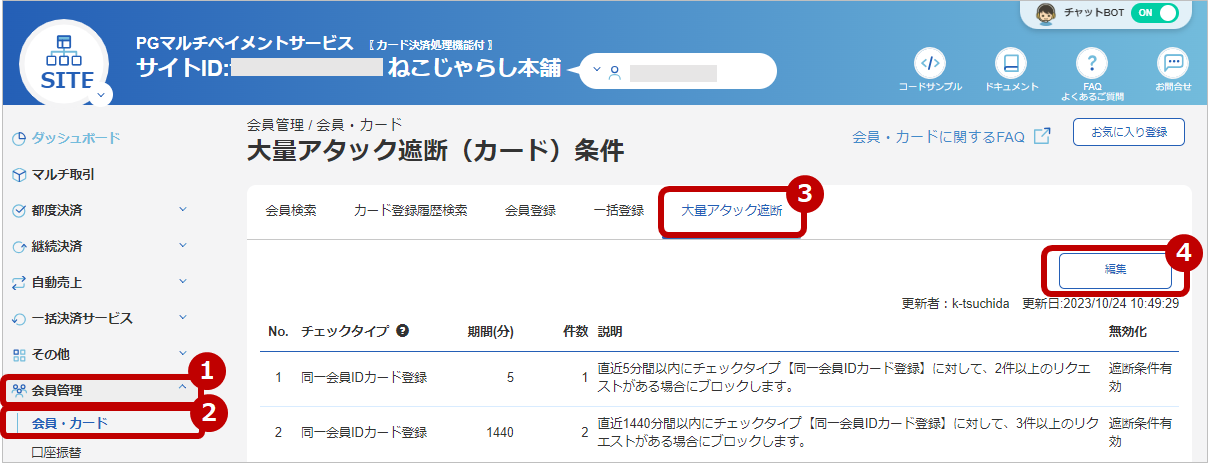This screenshot has width=1208, height=463.
Task: Switch to the 会員検索 tab
Action: (291, 211)
